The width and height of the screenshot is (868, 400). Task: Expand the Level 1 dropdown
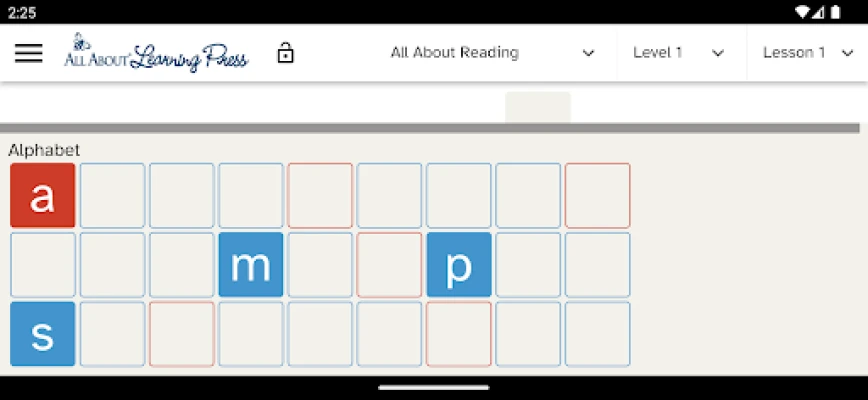coord(678,53)
